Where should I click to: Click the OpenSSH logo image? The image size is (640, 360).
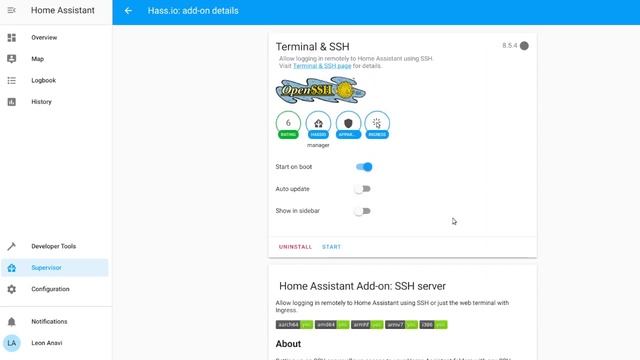[321, 90]
